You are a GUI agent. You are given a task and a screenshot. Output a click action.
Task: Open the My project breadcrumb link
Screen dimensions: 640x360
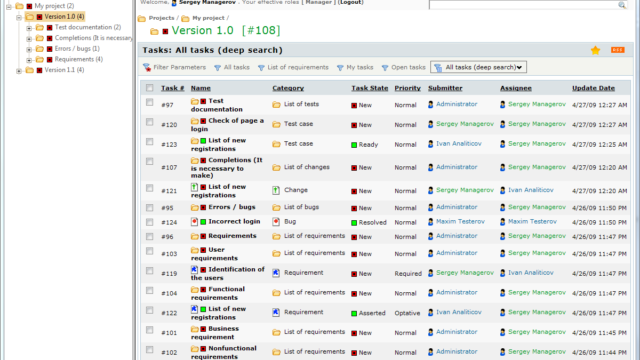208,18
